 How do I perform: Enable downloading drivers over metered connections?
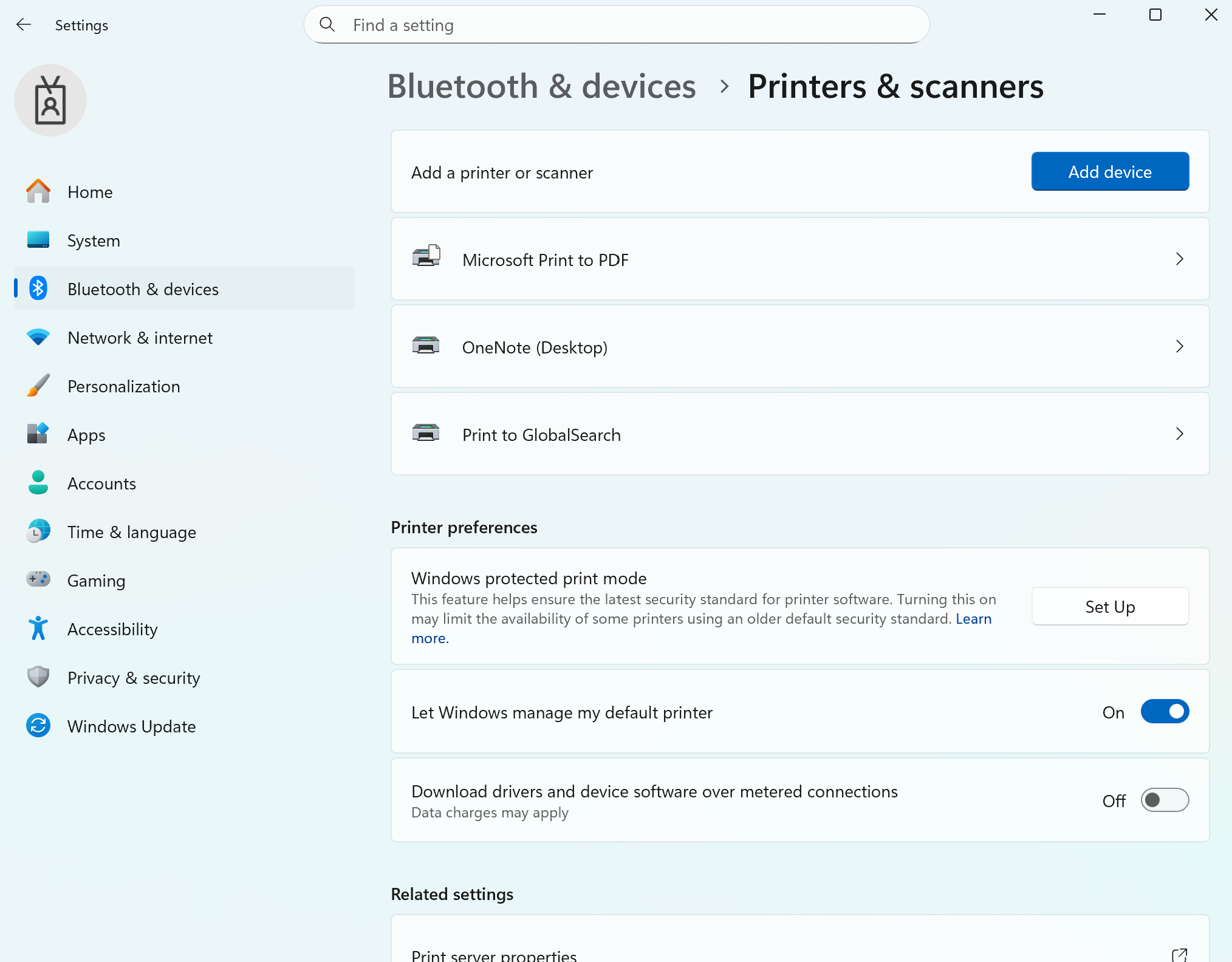(1165, 800)
